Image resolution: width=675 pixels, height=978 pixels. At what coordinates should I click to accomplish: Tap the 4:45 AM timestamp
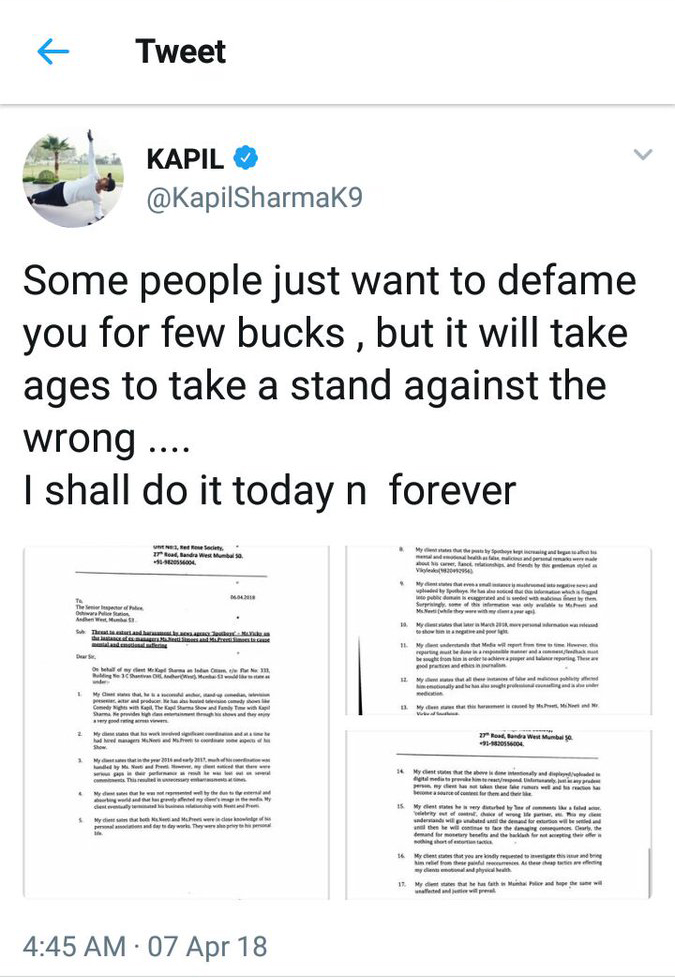74,946
